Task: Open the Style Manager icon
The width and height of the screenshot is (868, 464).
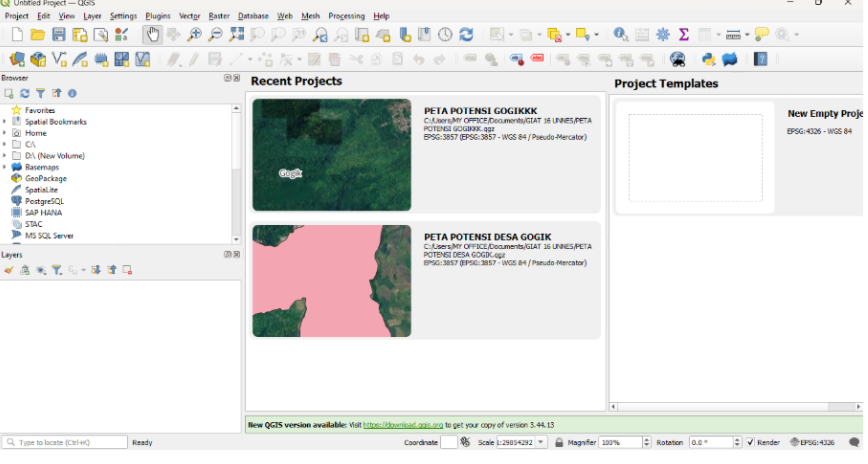Action: (121, 34)
